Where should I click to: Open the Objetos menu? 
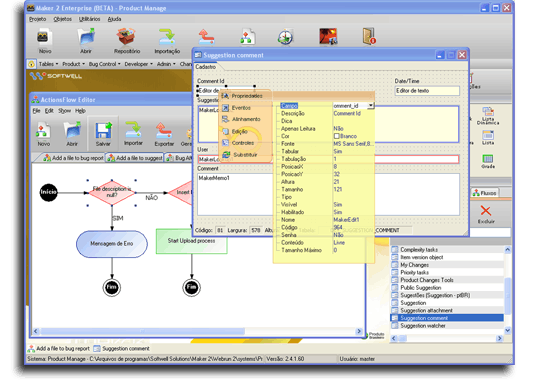click(62, 19)
